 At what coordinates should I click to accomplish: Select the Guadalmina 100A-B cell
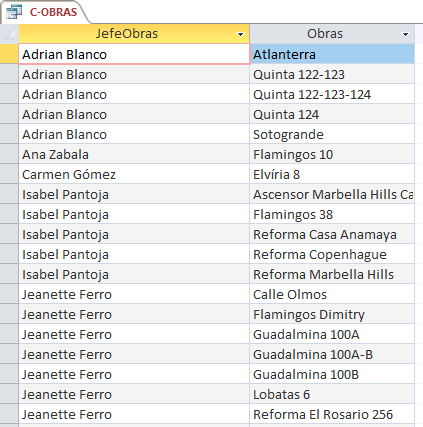coord(332,354)
